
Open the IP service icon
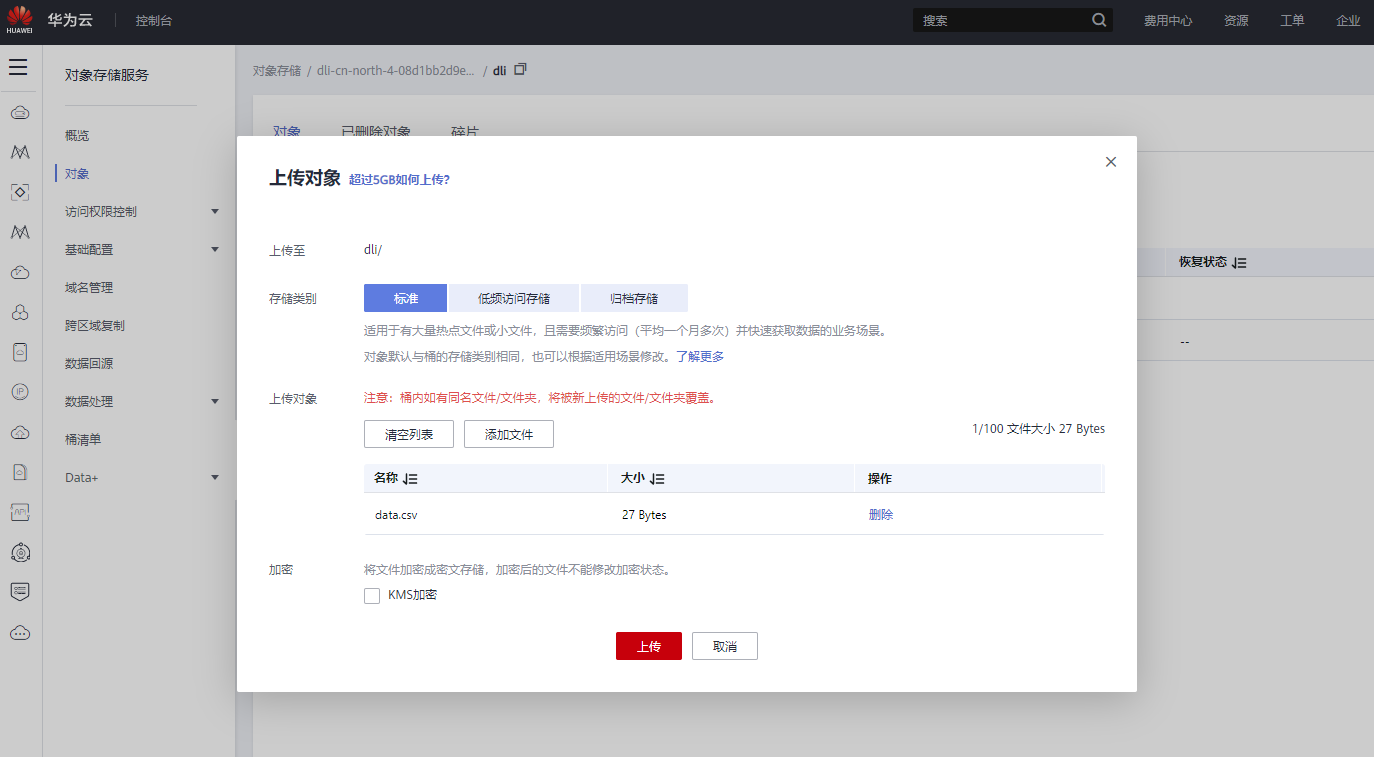click(x=20, y=392)
